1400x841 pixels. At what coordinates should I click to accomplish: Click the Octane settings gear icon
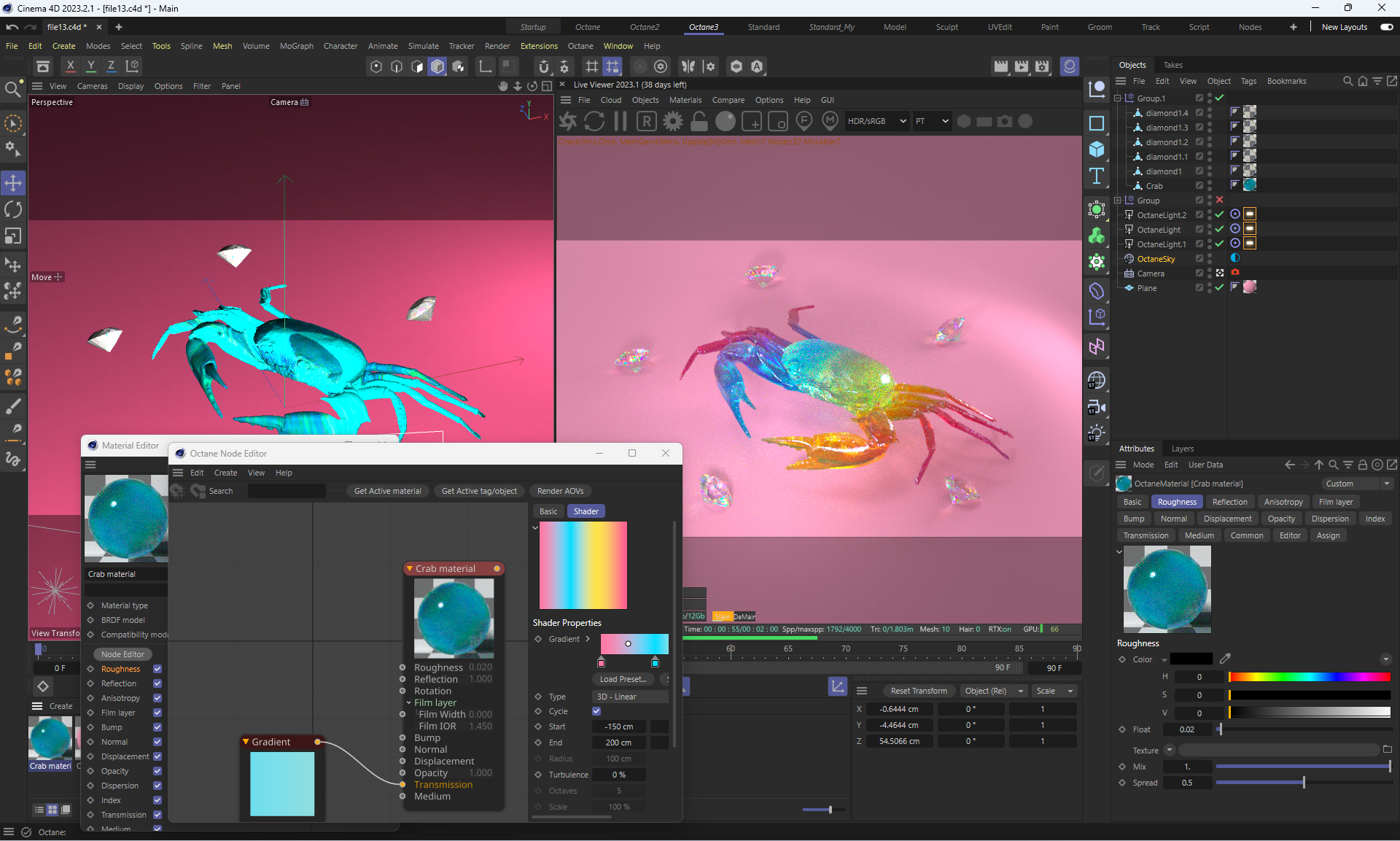(x=673, y=122)
